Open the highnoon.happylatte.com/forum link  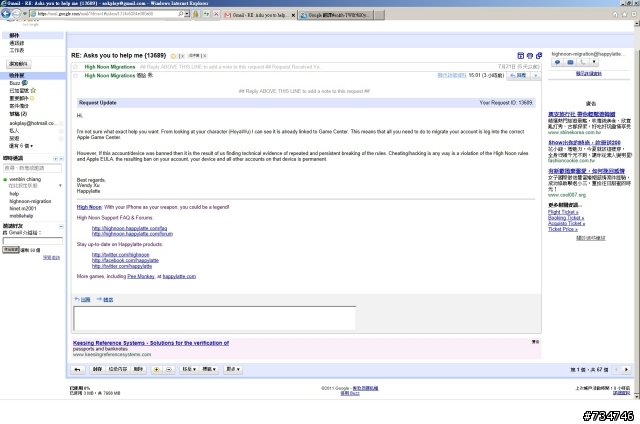coord(132,234)
